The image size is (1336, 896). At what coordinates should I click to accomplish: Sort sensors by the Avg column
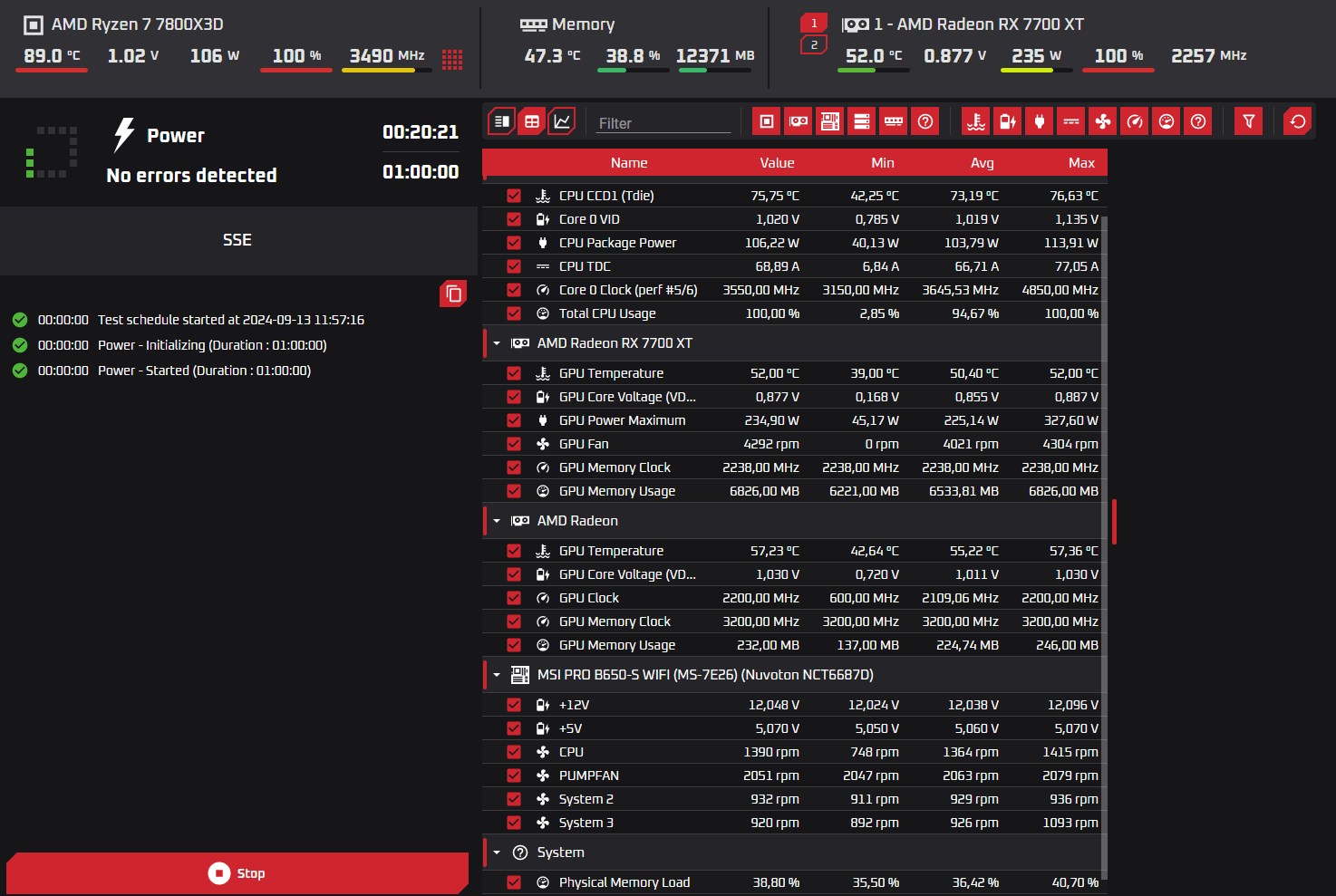click(x=983, y=163)
